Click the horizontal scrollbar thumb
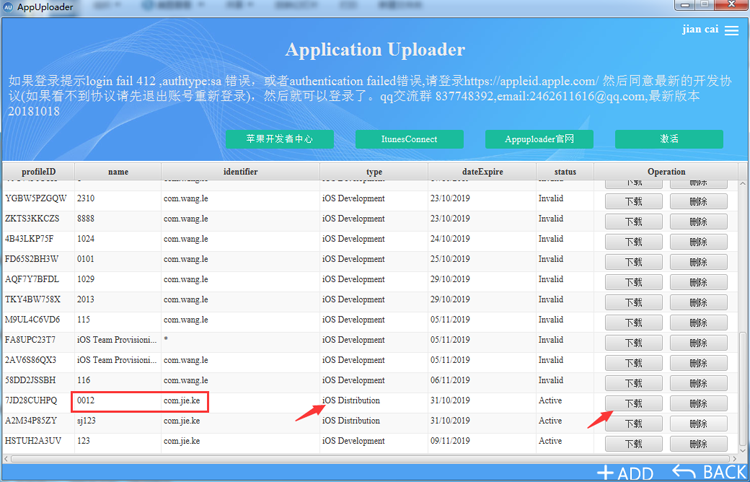 tap(371, 459)
